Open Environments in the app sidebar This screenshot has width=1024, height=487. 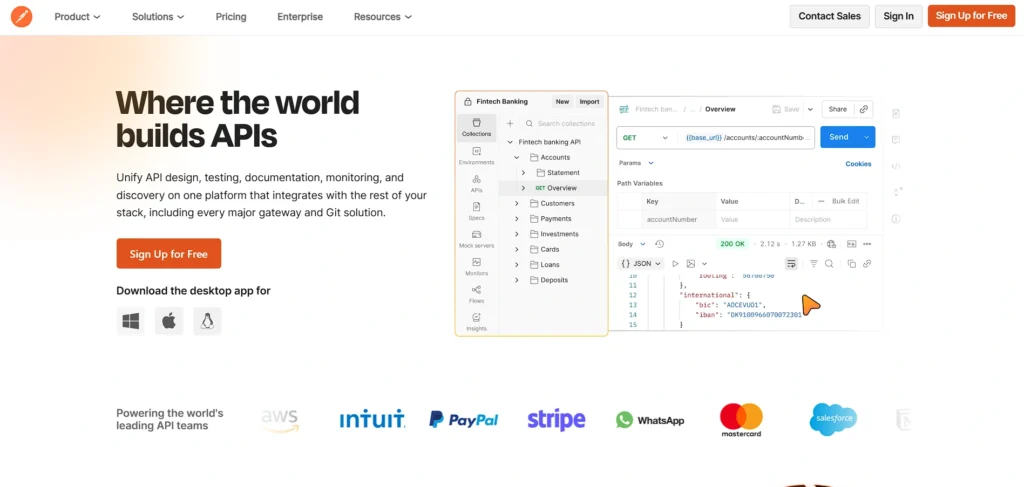476,155
